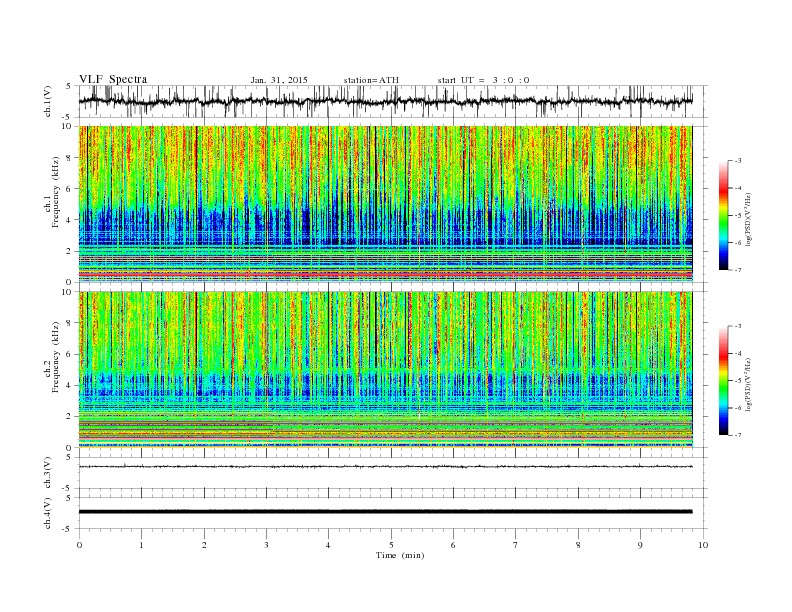Click the 'ch.1(V)' waveform axis label
792x612 pixels.
pos(48,102)
